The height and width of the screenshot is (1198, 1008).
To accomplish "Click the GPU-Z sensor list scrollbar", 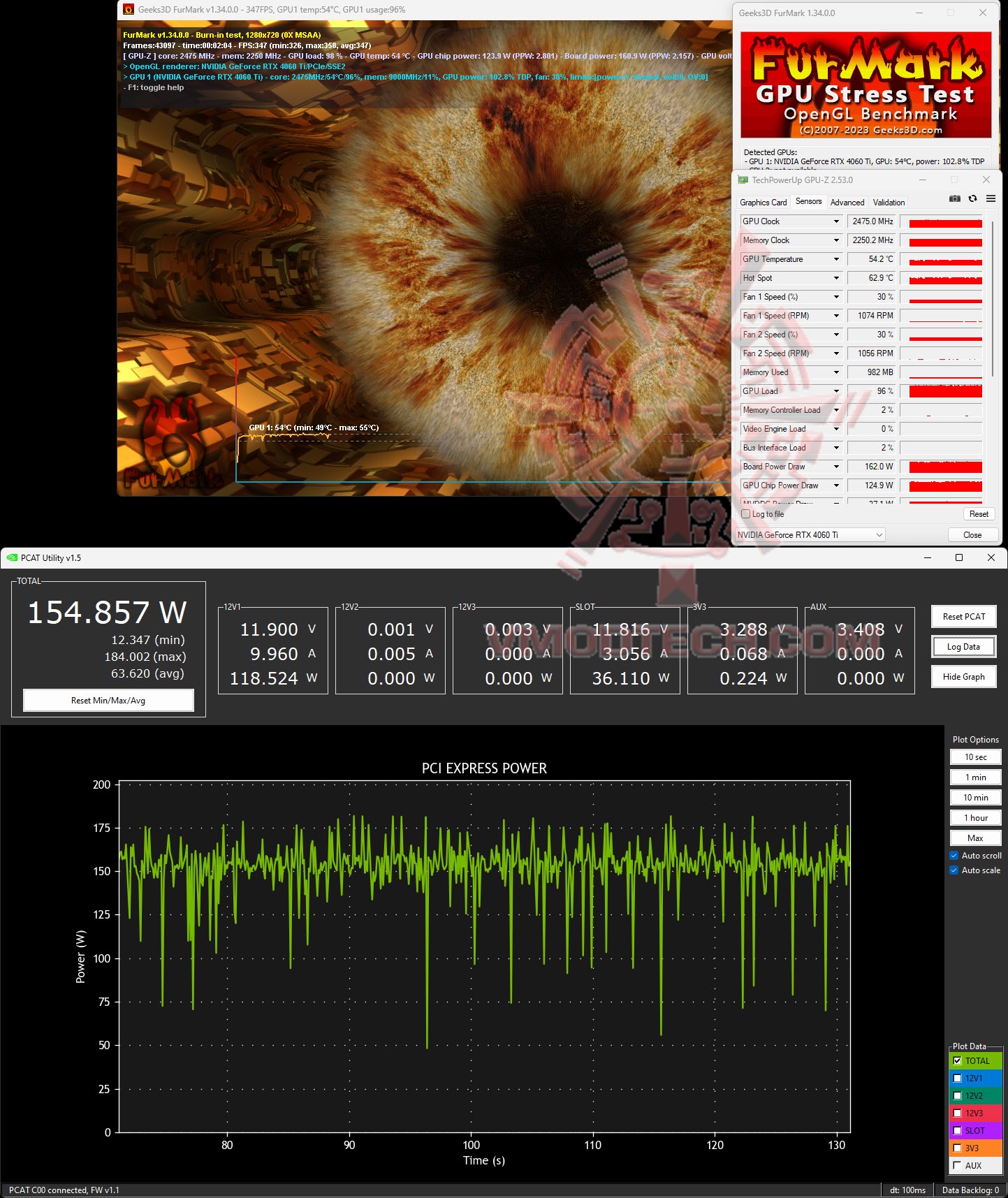I will tap(992, 300).
